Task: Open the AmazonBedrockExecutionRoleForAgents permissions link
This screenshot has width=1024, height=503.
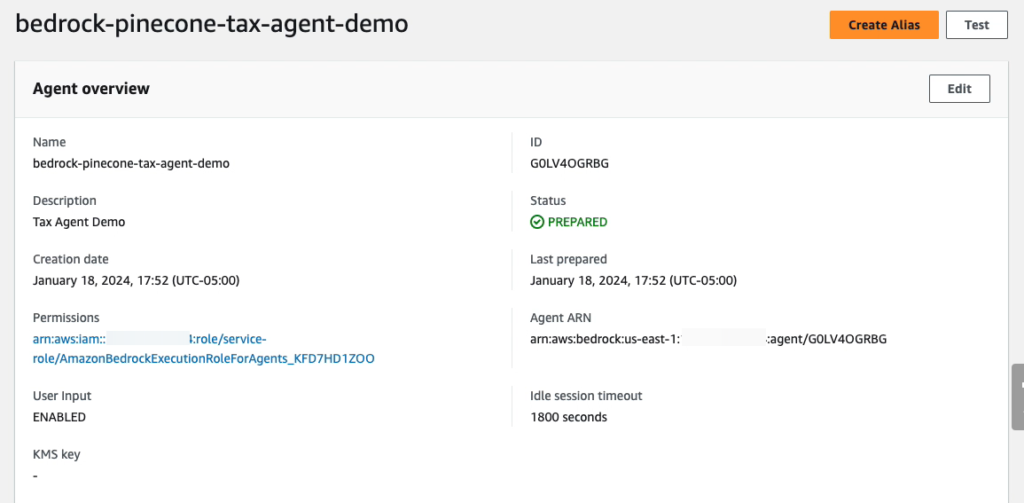Action: (204, 349)
